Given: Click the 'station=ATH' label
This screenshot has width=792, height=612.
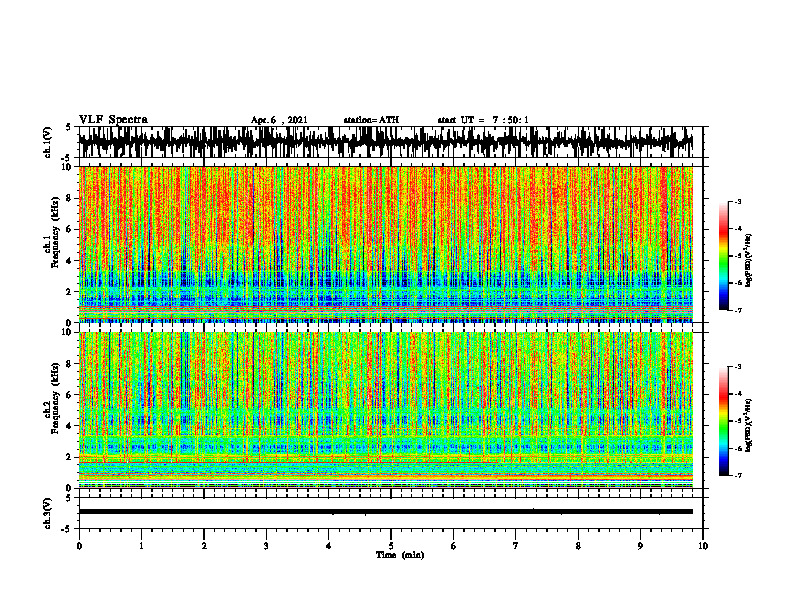Looking at the screenshot, I should coord(371,120).
